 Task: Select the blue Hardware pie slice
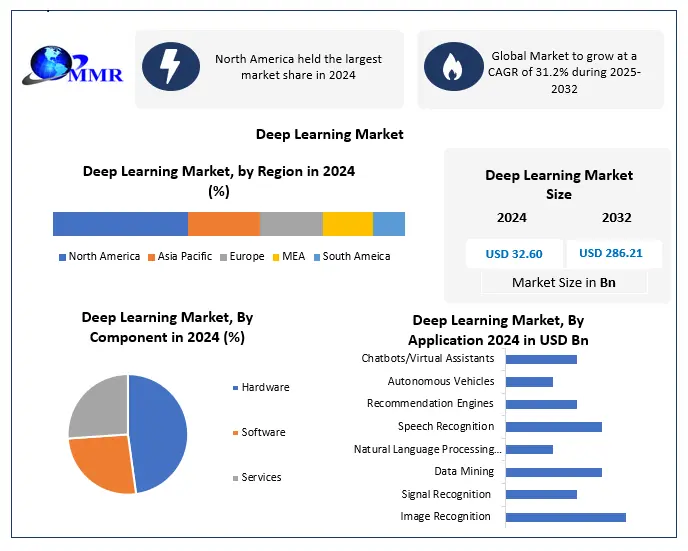pos(160,430)
